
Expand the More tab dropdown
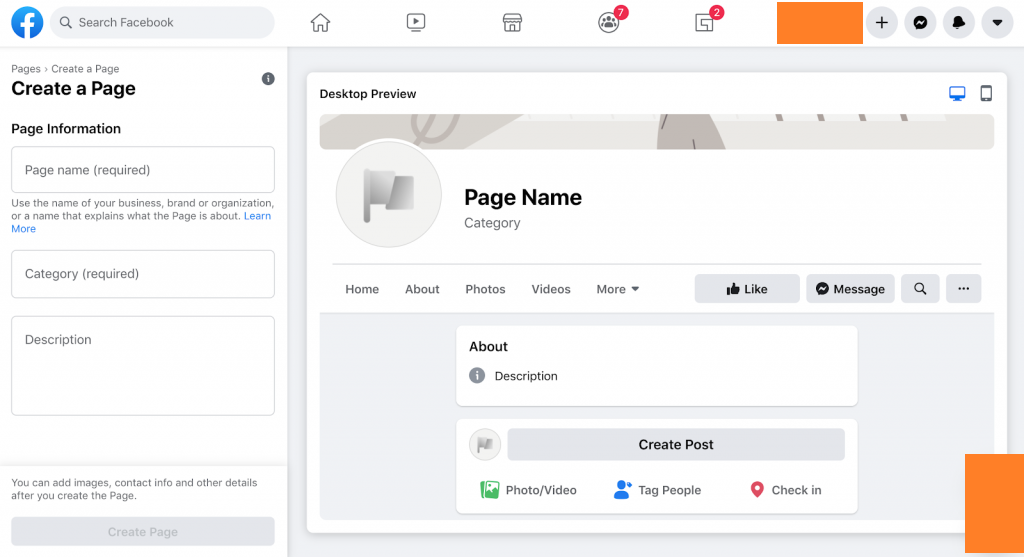click(618, 289)
